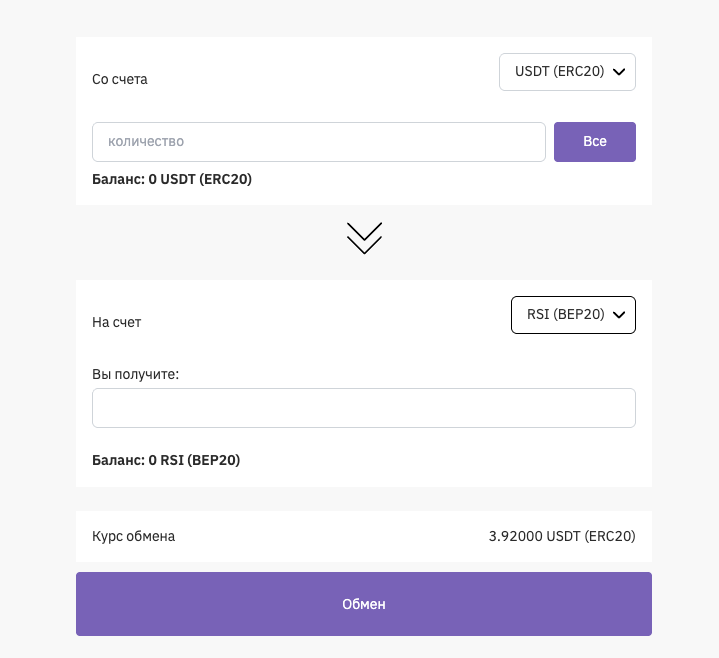Click the USDT (ERC20) text in source selector
This screenshot has height=658, width=719.
click(x=559, y=72)
